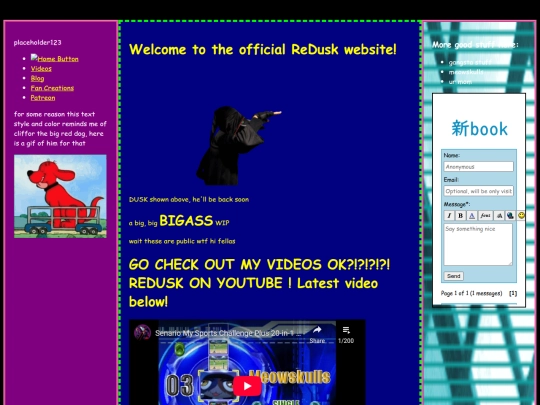Go to the Blog page

point(37,78)
